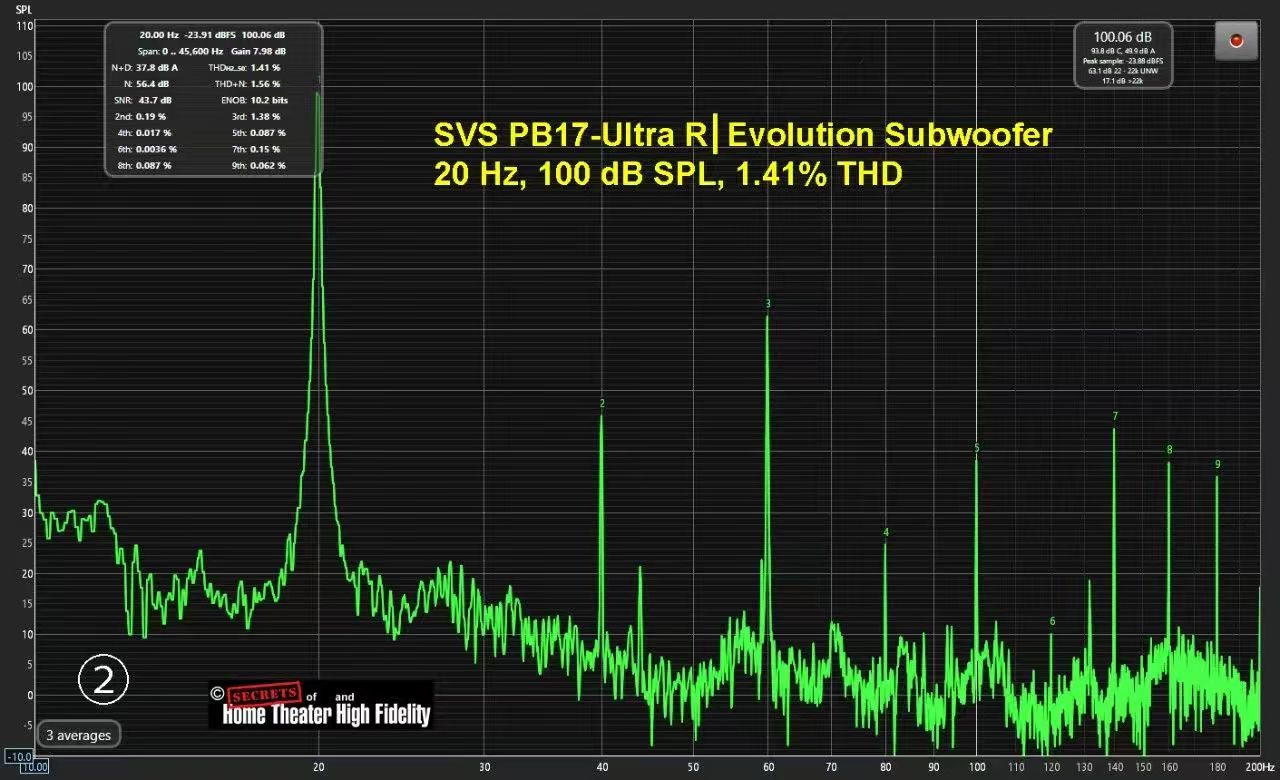Viewport: 1280px width, 780px height.
Task: Click the 8th harmonic marker at 160 Hz
Action: (1169, 451)
